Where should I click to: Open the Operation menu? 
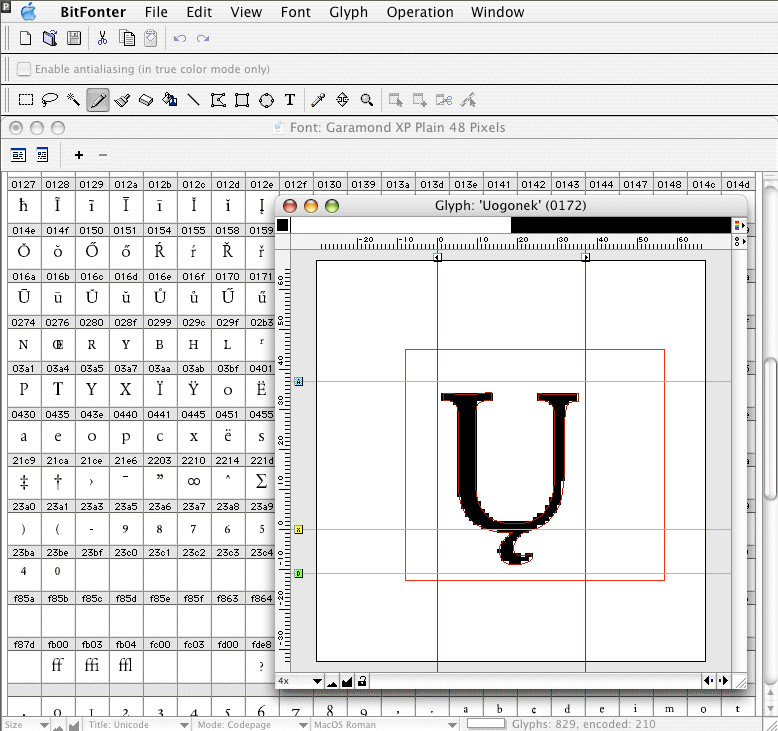pyautogui.click(x=420, y=12)
